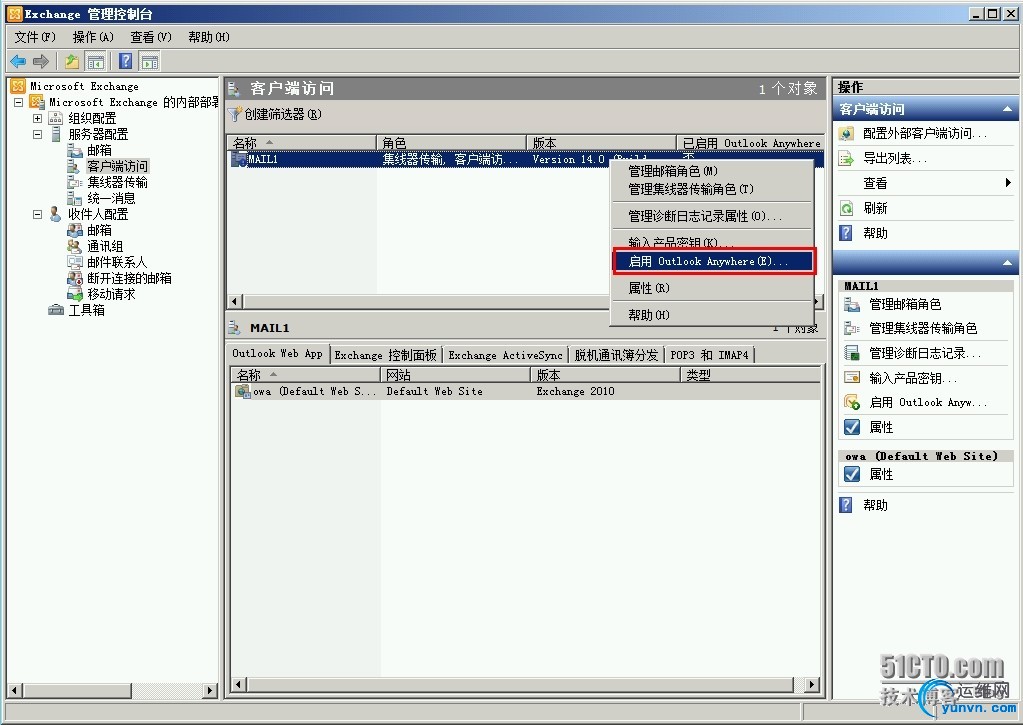This screenshot has height=725, width=1023.
Task: Switch to Exchange ActiveSync tab
Action: (x=506, y=355)
